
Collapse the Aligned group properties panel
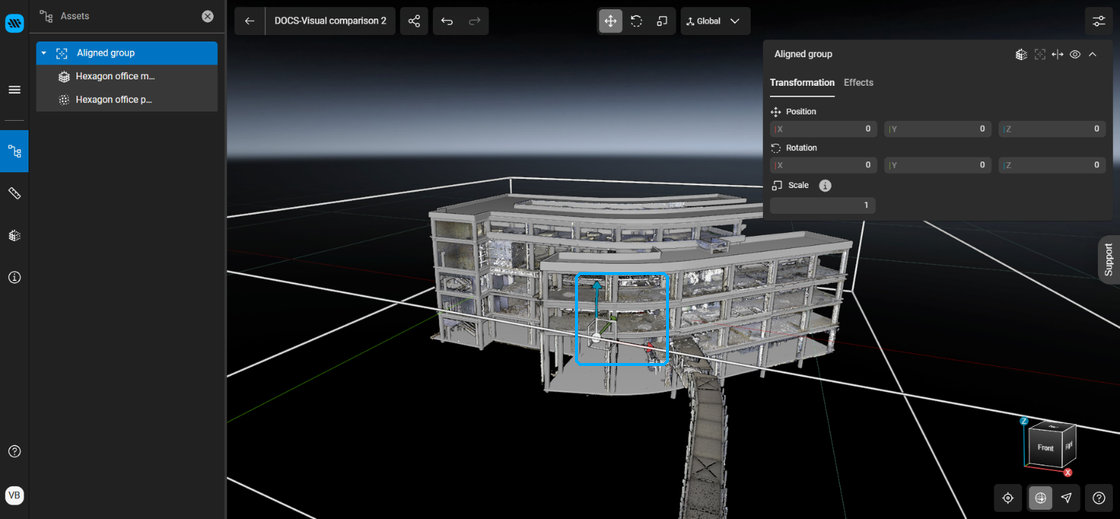click(x=1092, y=54)
